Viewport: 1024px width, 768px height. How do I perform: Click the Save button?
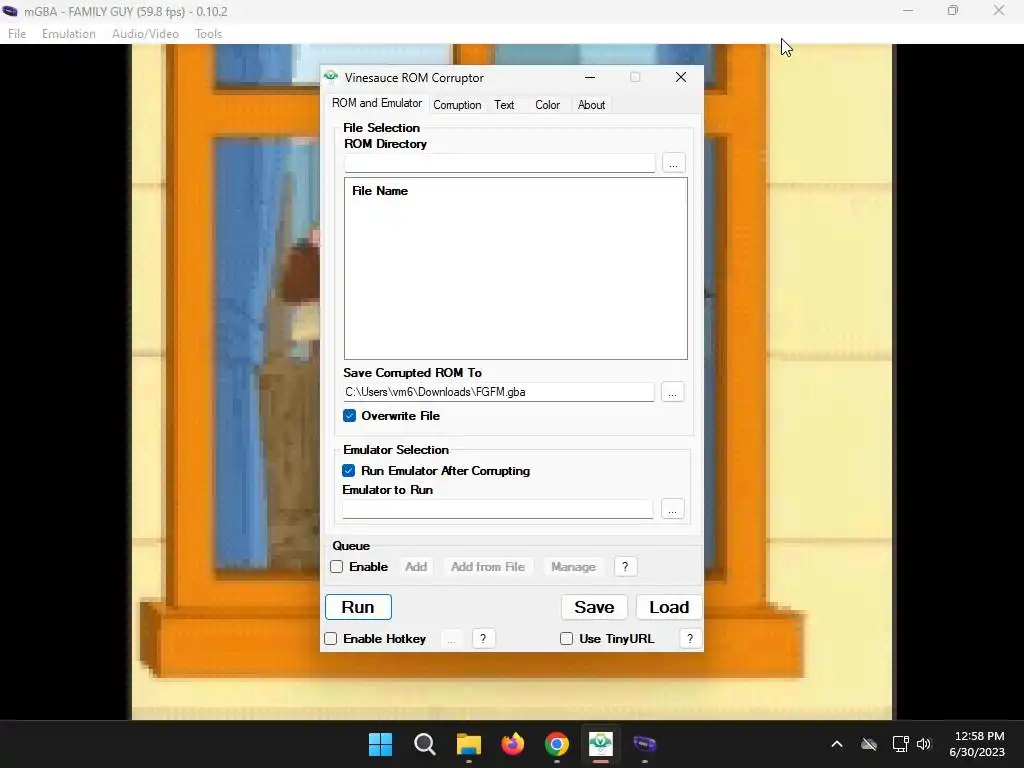pos(594,607)
